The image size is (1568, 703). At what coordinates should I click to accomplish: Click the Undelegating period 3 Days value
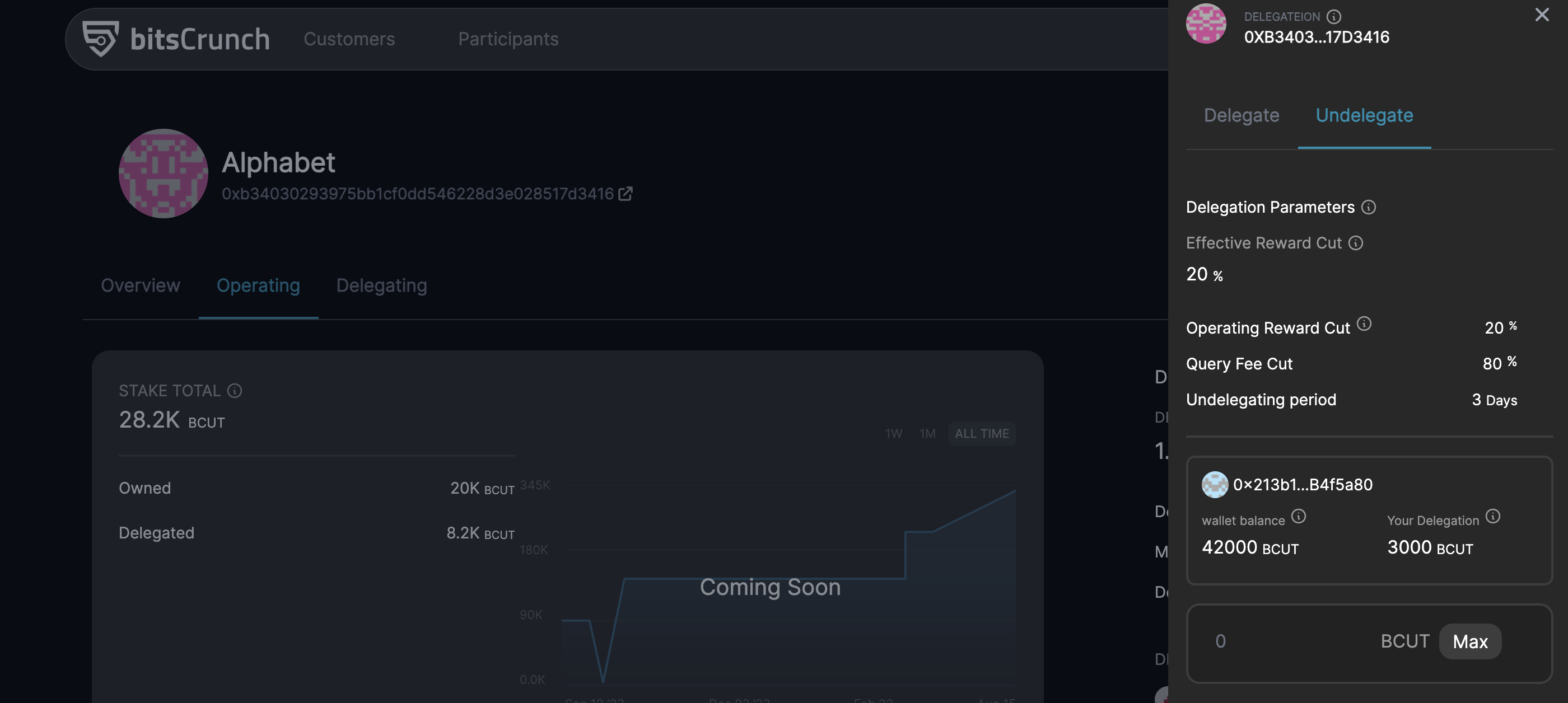pos(1494,400)
